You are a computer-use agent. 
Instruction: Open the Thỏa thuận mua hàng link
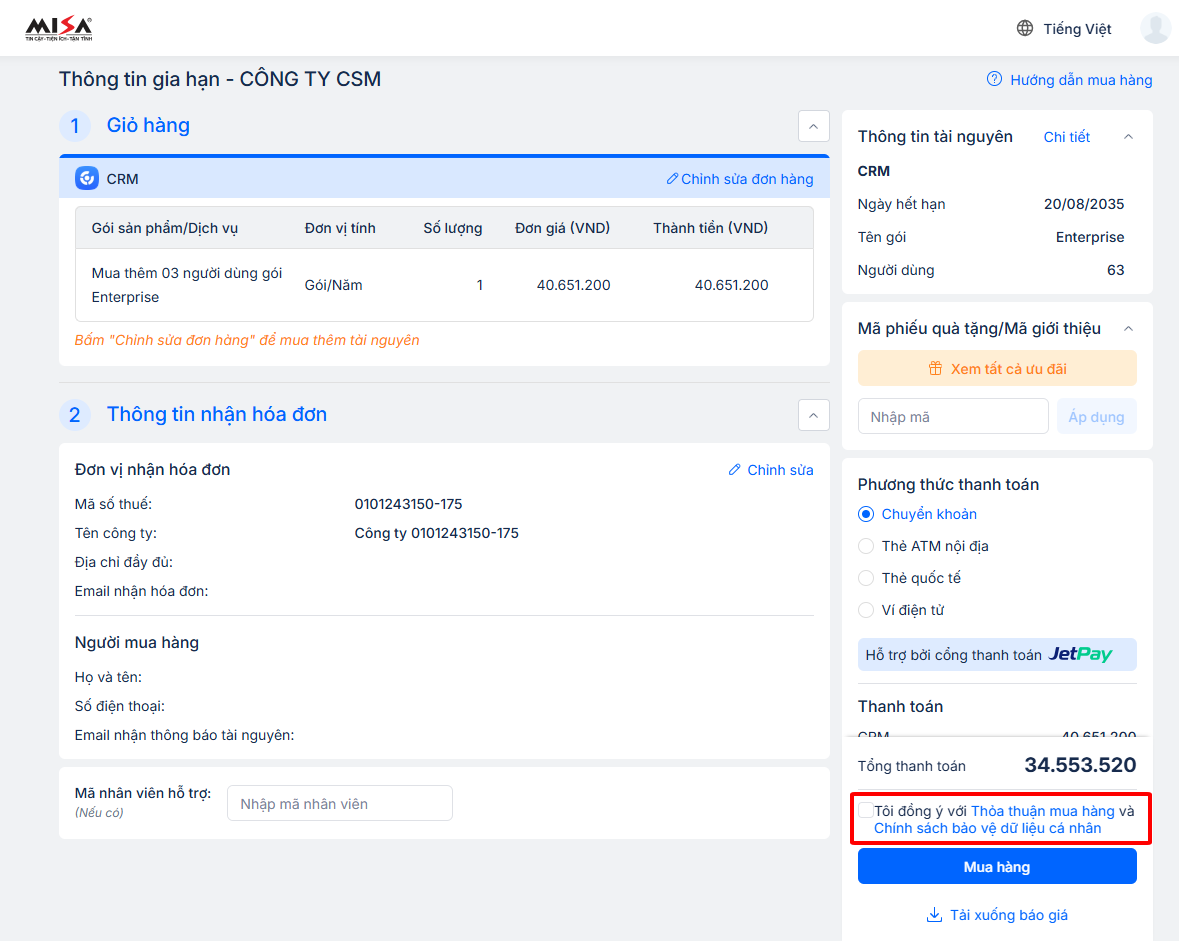[1042, 811]
